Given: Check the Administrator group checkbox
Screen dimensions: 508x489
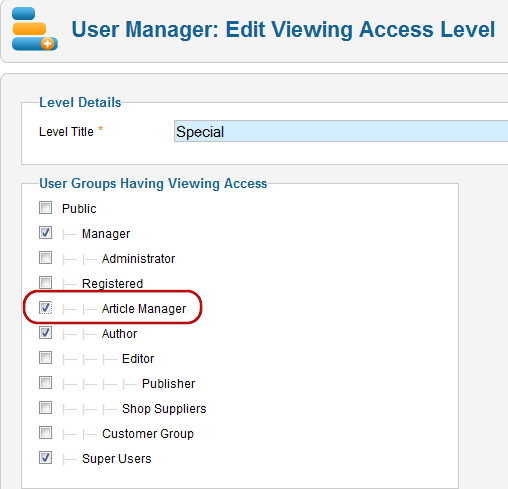Looking at the screenshot, I should click(45, 258).
